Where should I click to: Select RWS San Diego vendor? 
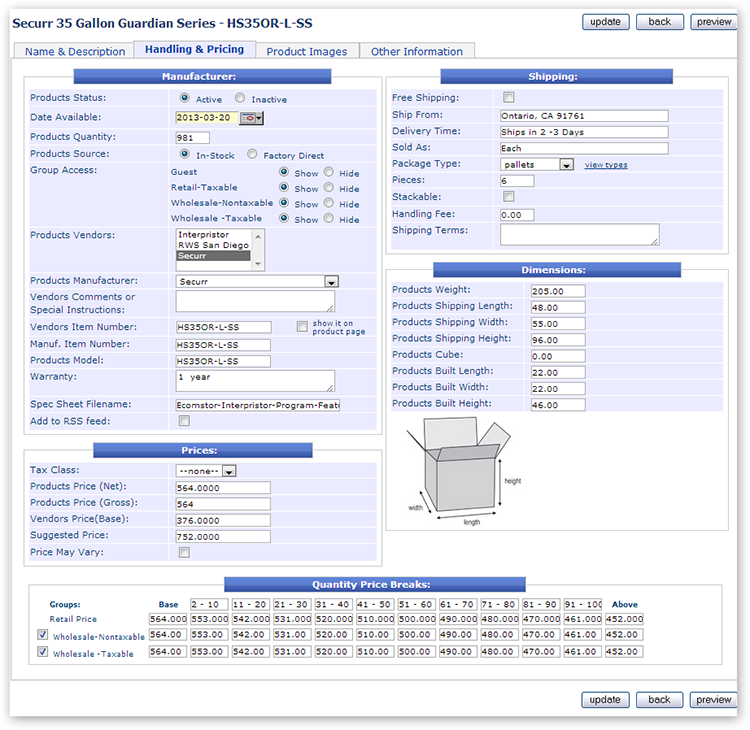(x=213, y=245)
